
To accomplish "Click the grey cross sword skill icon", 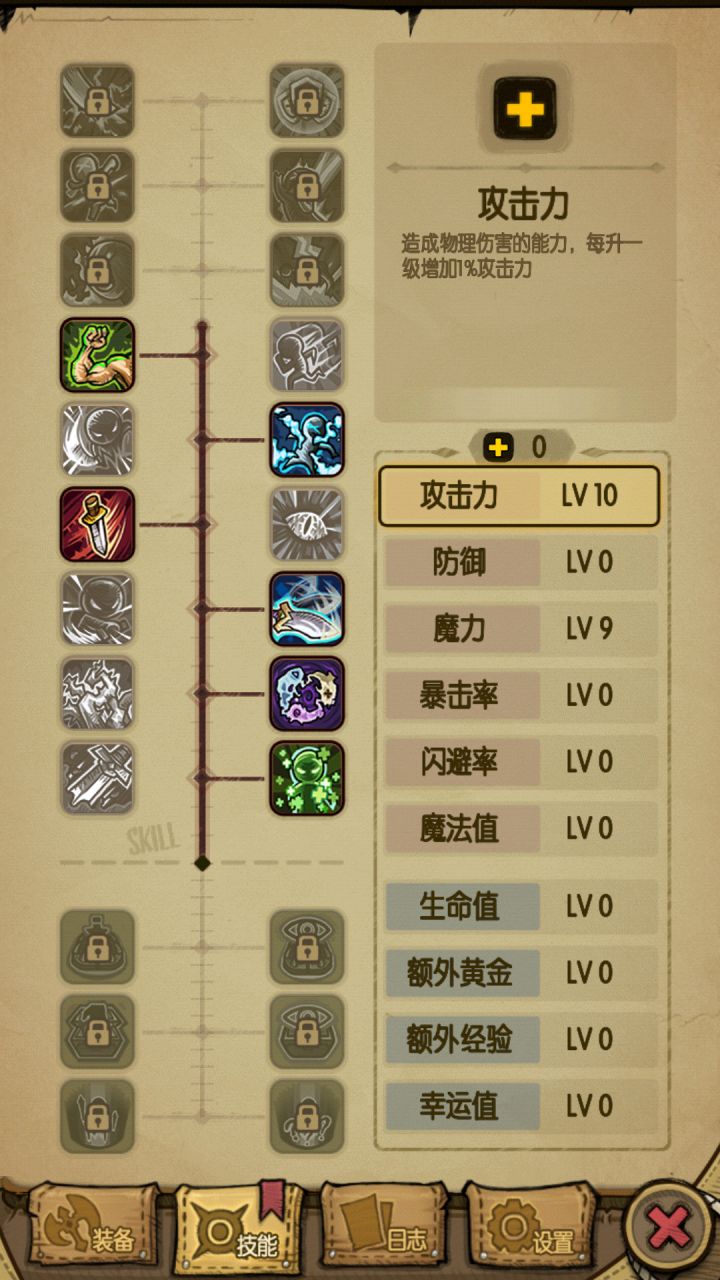I will coord(97,778).
